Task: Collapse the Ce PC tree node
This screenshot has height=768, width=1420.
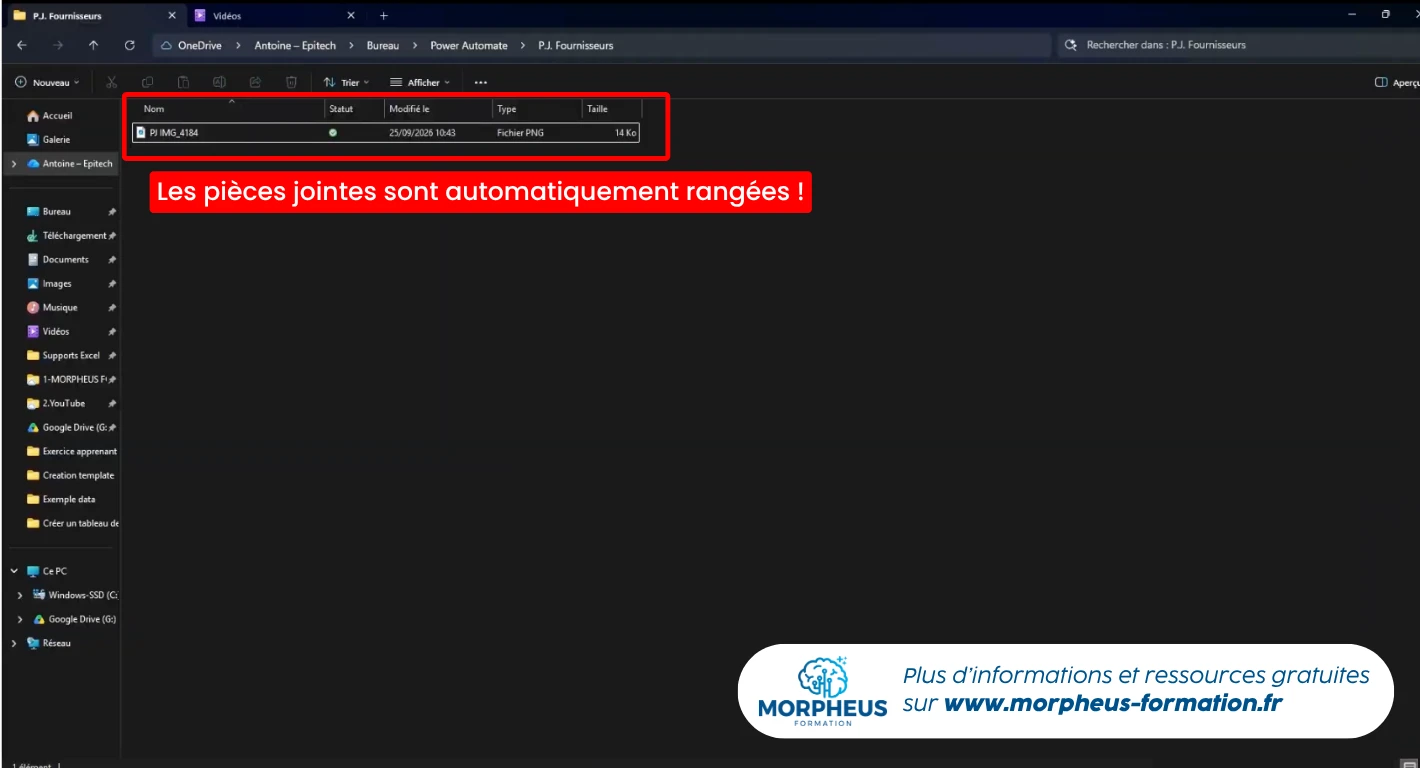Action: coord(14,571)
